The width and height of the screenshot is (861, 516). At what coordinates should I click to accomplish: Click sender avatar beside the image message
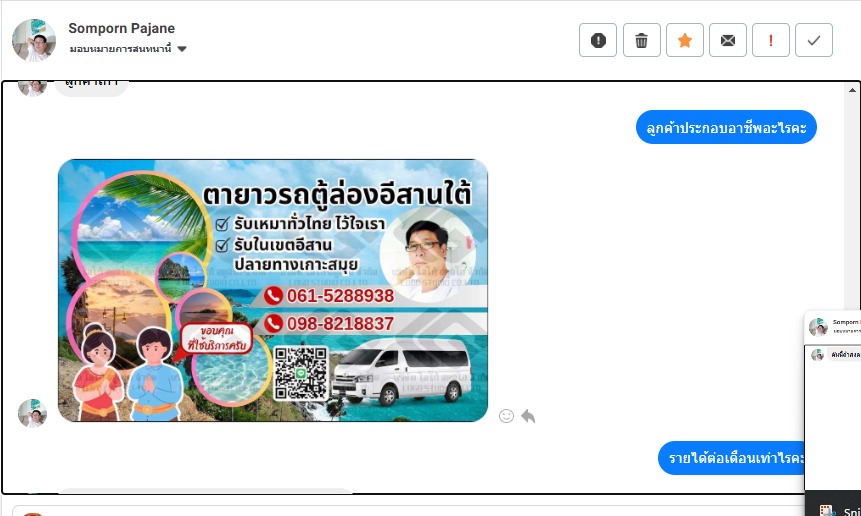coord(32,413)
